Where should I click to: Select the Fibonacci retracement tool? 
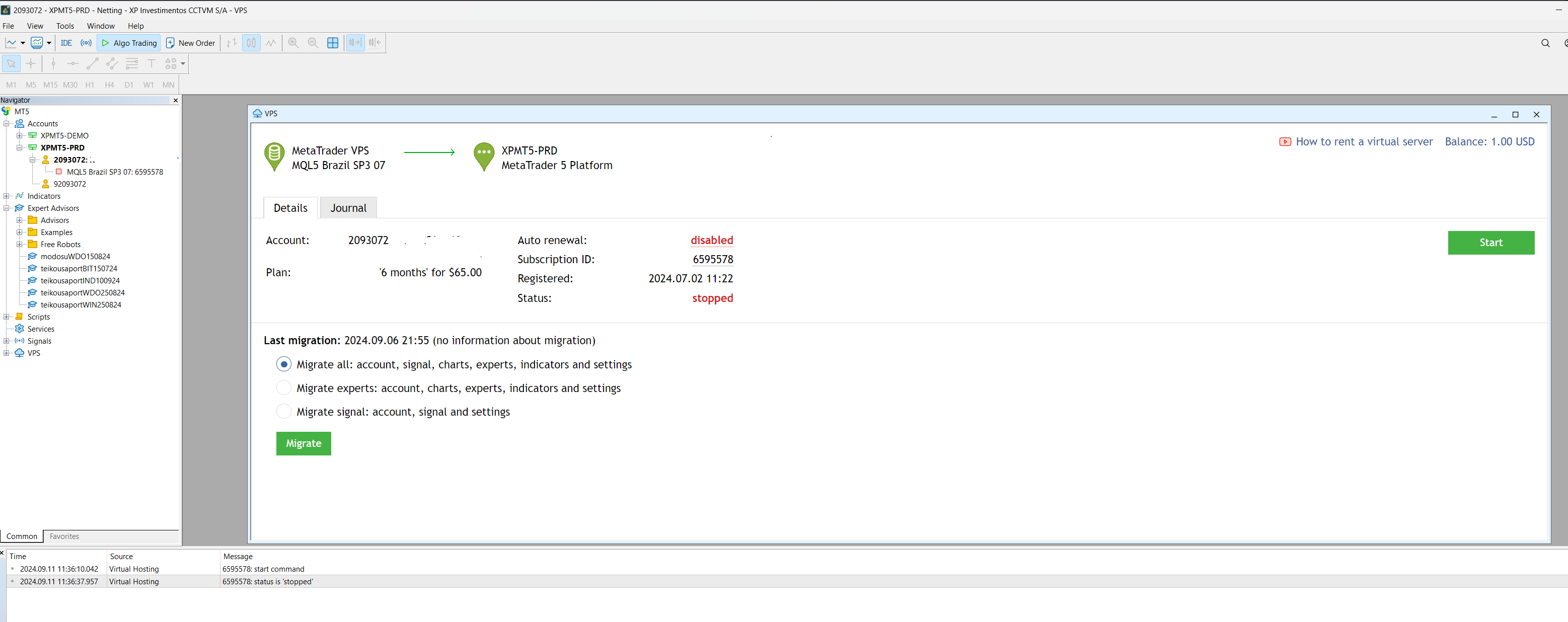click(131, 63)
